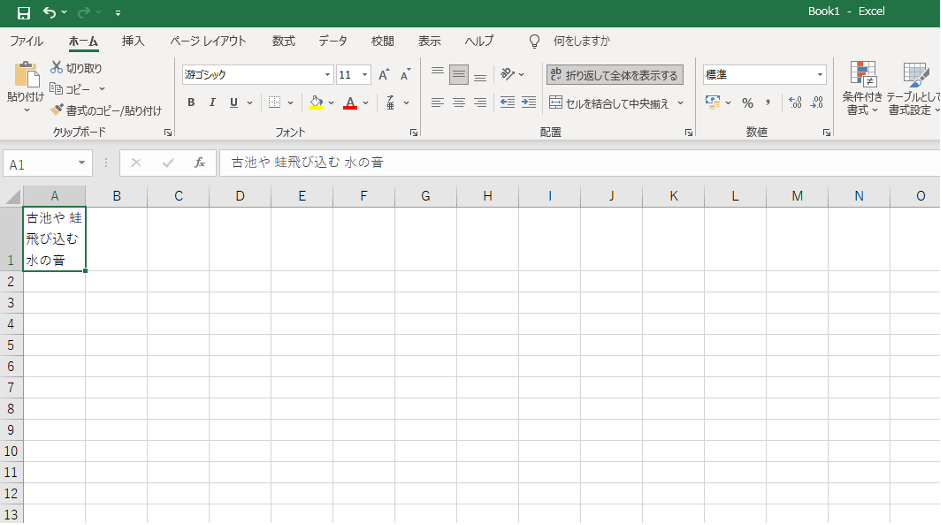Expand the 標準 number format dropdown

tap(820, 75)
